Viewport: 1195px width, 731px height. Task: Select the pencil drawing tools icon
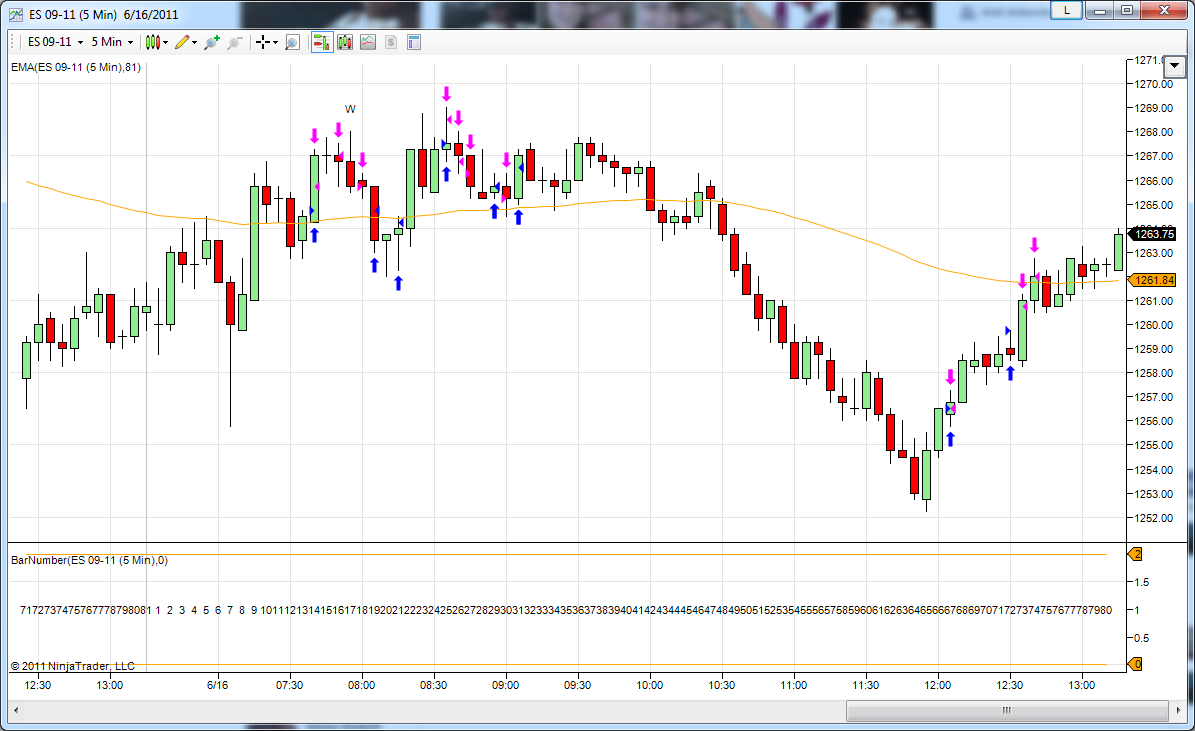pos(181,42)
